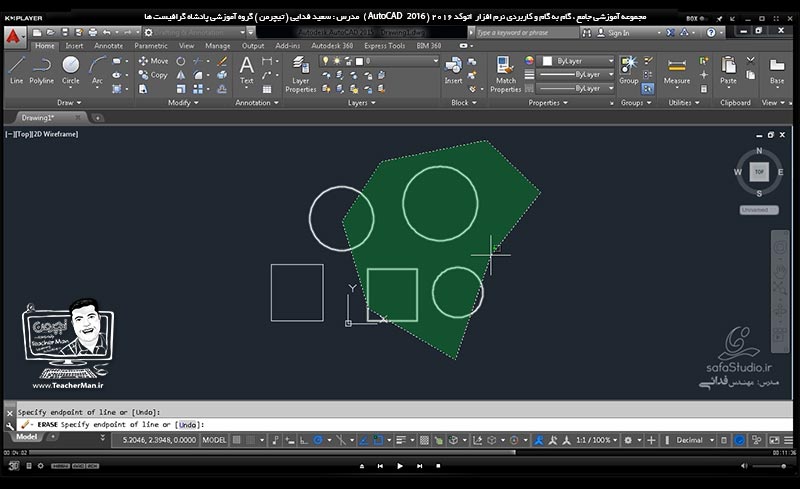Click the Copy modify tool
Viewport: 800px width, 489px height.
[153, 75]
